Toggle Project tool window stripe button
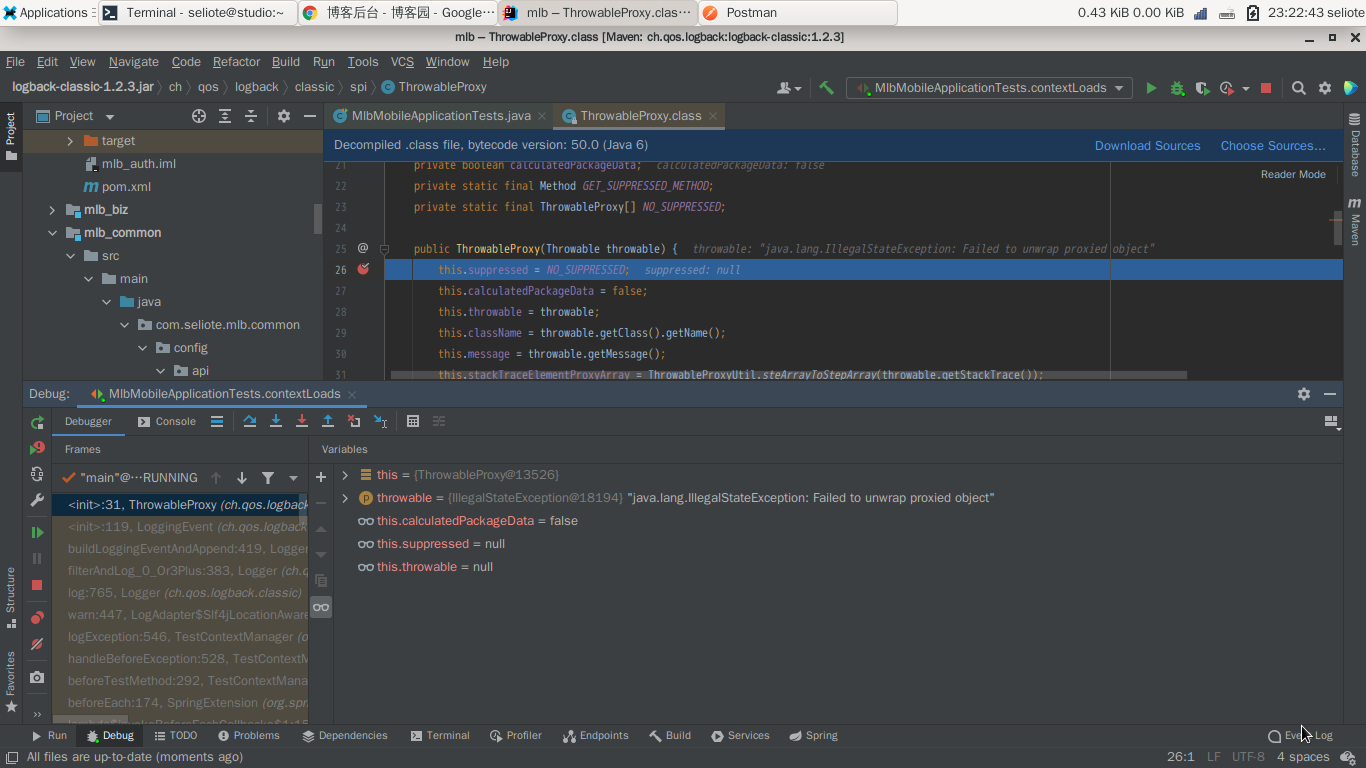The width and height of the screenshot is (1366, 768). pos(11,136)
